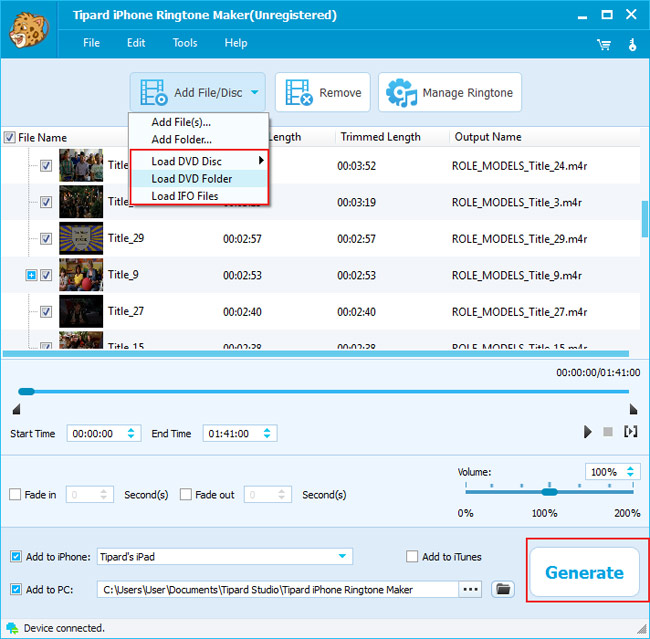Click the Title_29 video thumbnail
This screenshot has height=639, width=650.
pos(81,238)
